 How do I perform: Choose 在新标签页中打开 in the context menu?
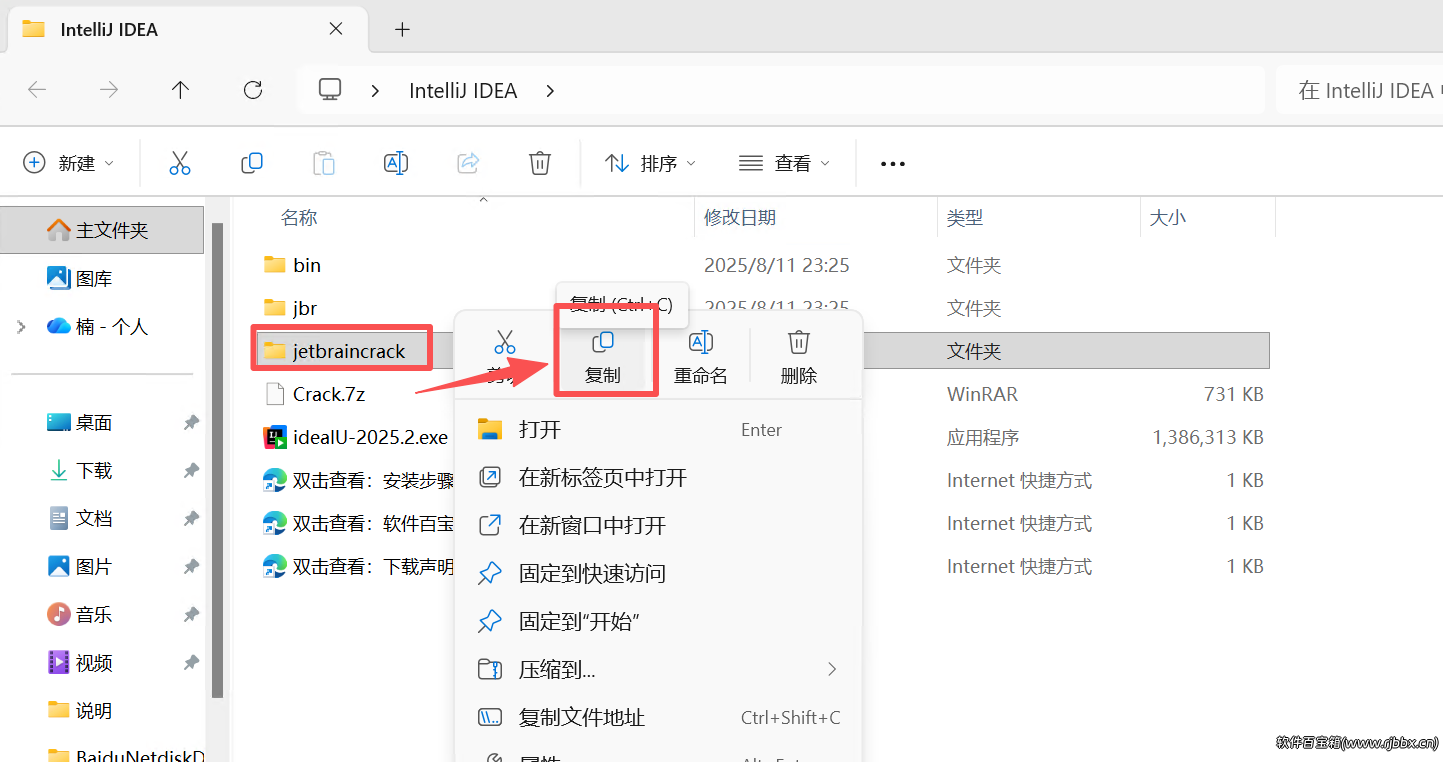coord(658,478)
